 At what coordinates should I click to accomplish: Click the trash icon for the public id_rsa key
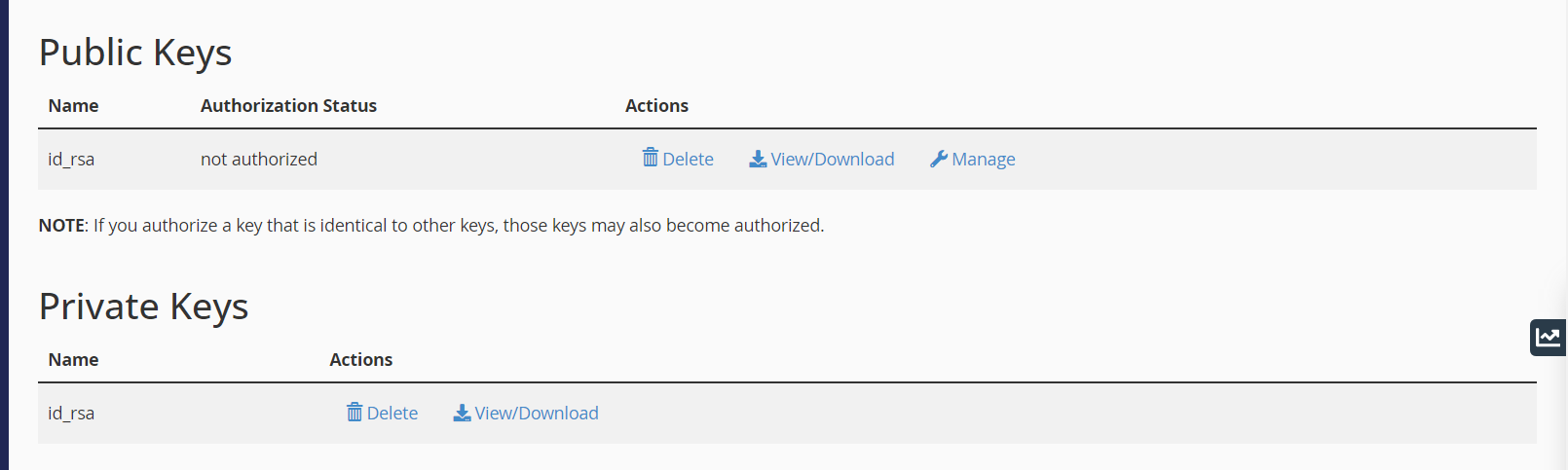(x=651, y=158)
